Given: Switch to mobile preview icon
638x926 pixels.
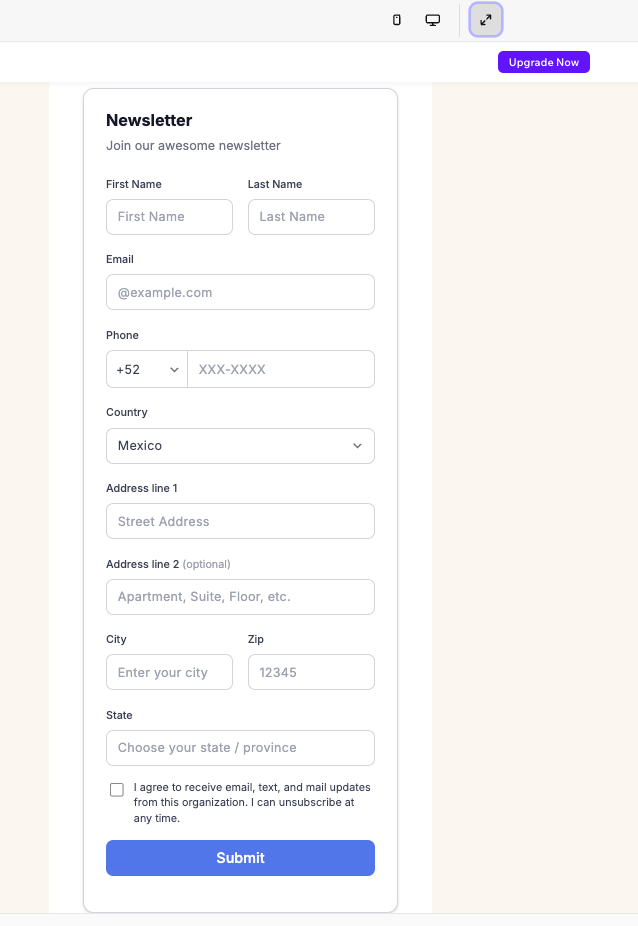Looking at the screenshot, I should tap(396, 20).
